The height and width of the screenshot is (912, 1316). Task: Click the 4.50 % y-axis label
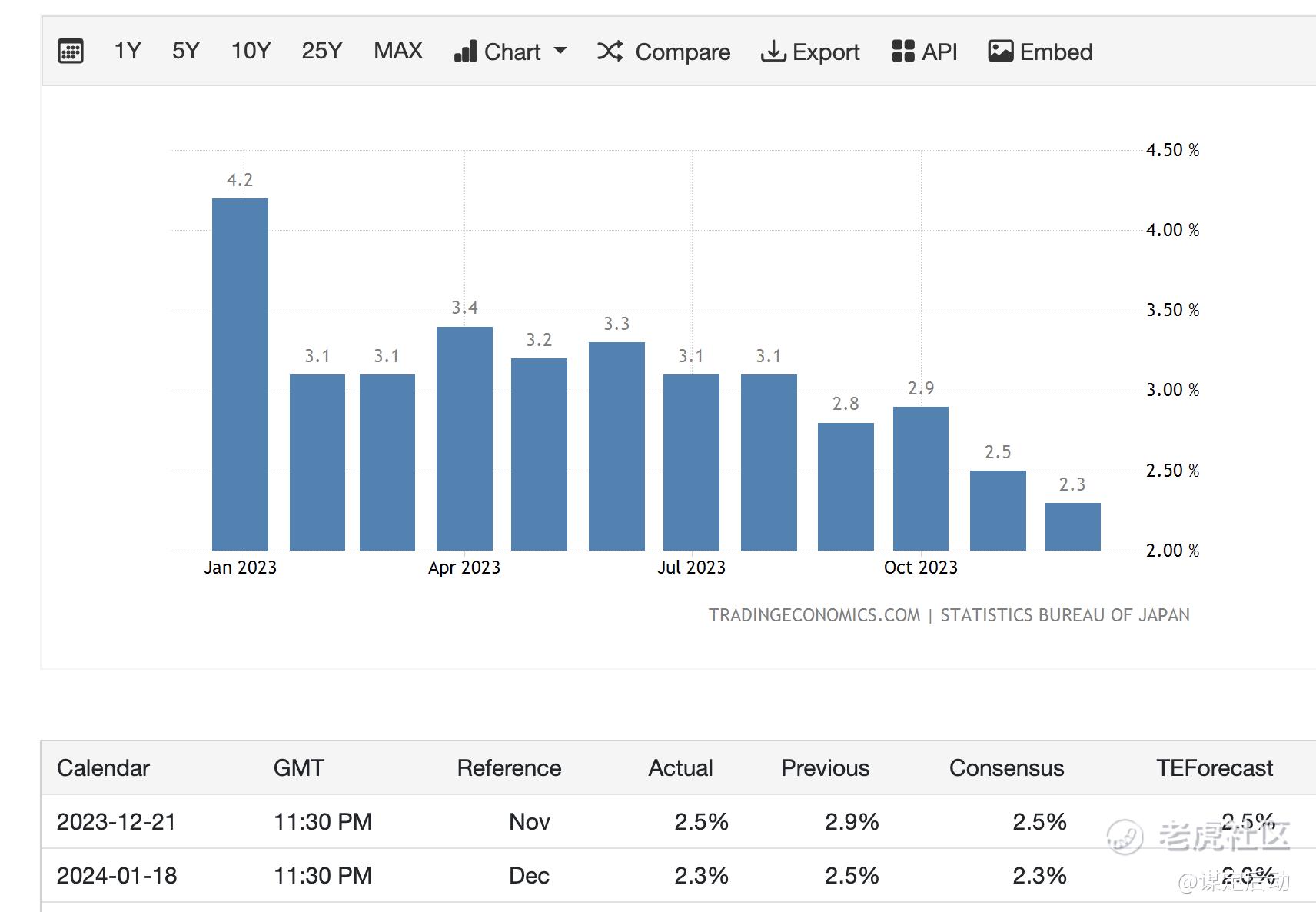1172,150
